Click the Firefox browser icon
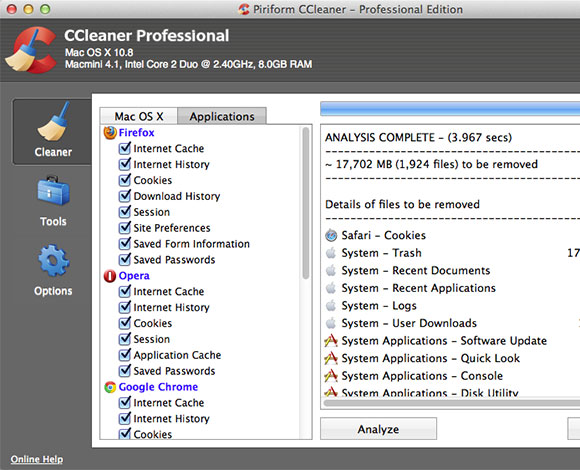 [110, 133]
